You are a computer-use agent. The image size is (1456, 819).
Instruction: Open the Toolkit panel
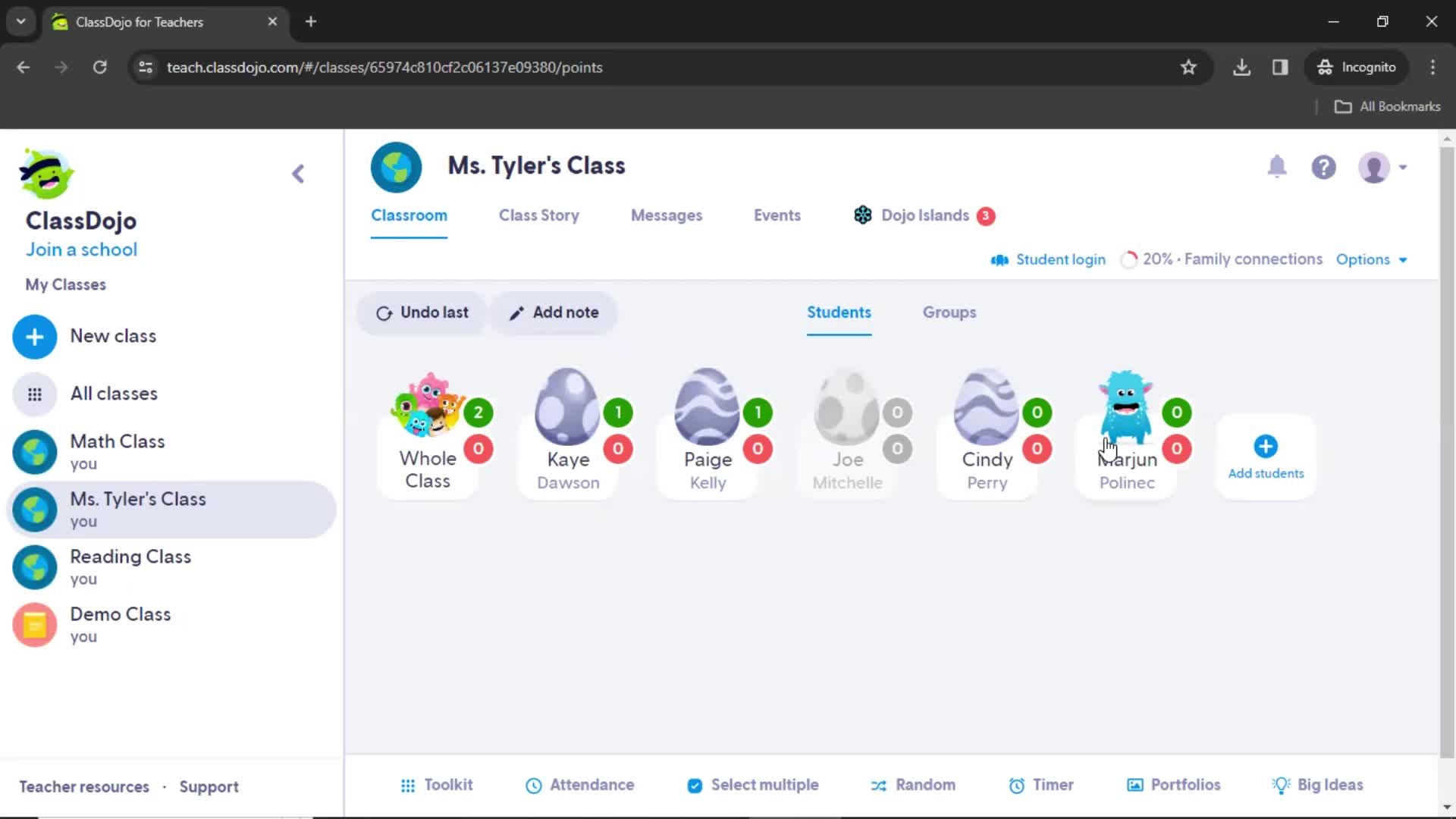click(x=436, y=785)
